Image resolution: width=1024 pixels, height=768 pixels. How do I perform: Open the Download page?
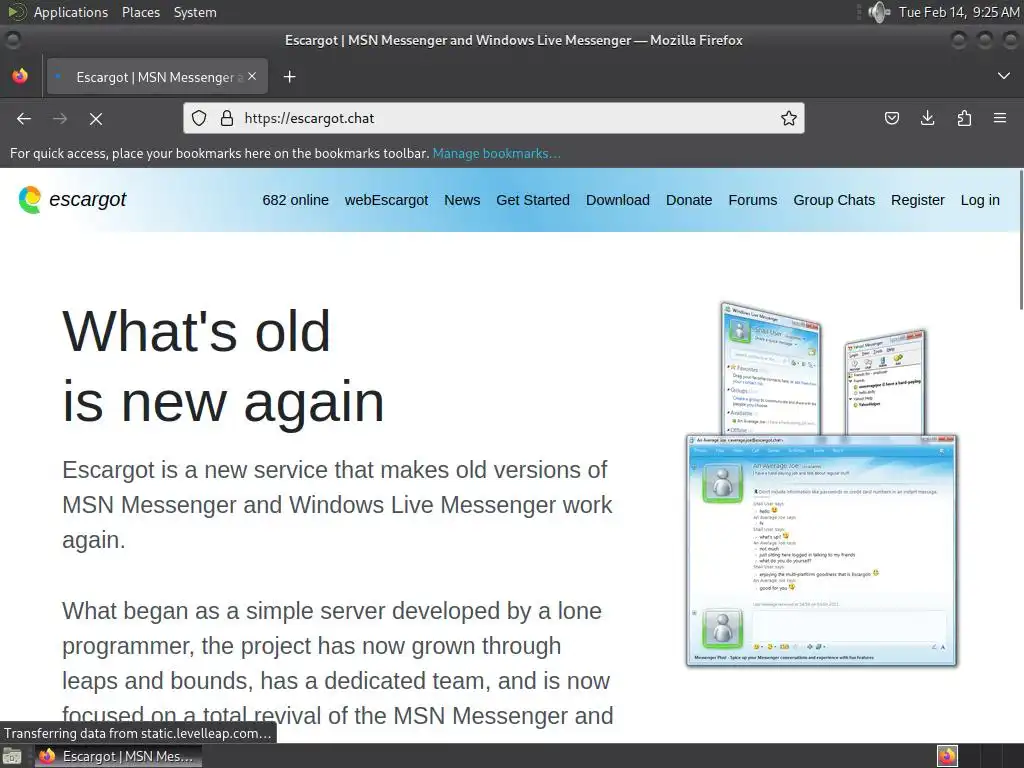coord(618,200)
